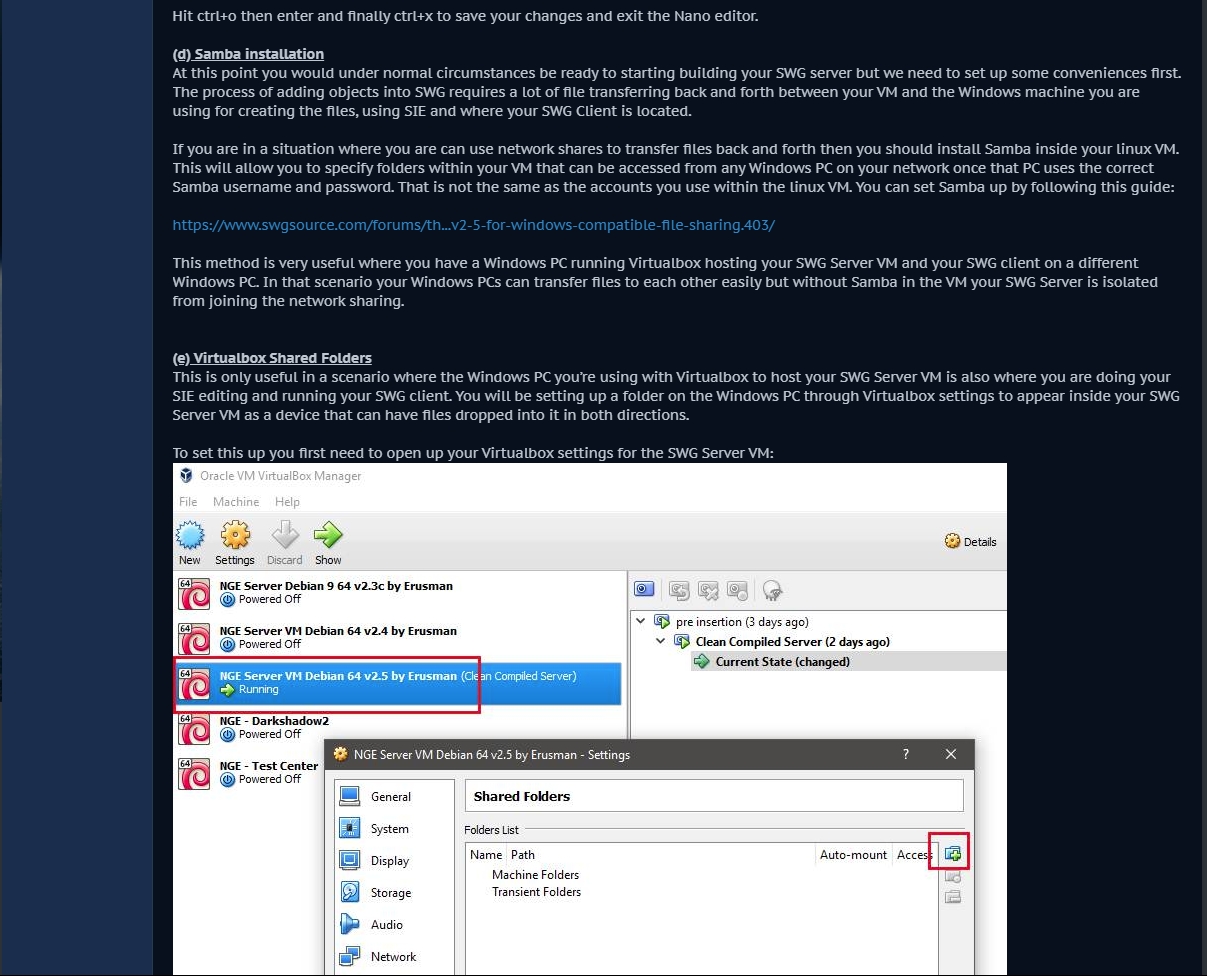
Task: Select the running NGE Server v2.5 VM
Action: [398, 683]
